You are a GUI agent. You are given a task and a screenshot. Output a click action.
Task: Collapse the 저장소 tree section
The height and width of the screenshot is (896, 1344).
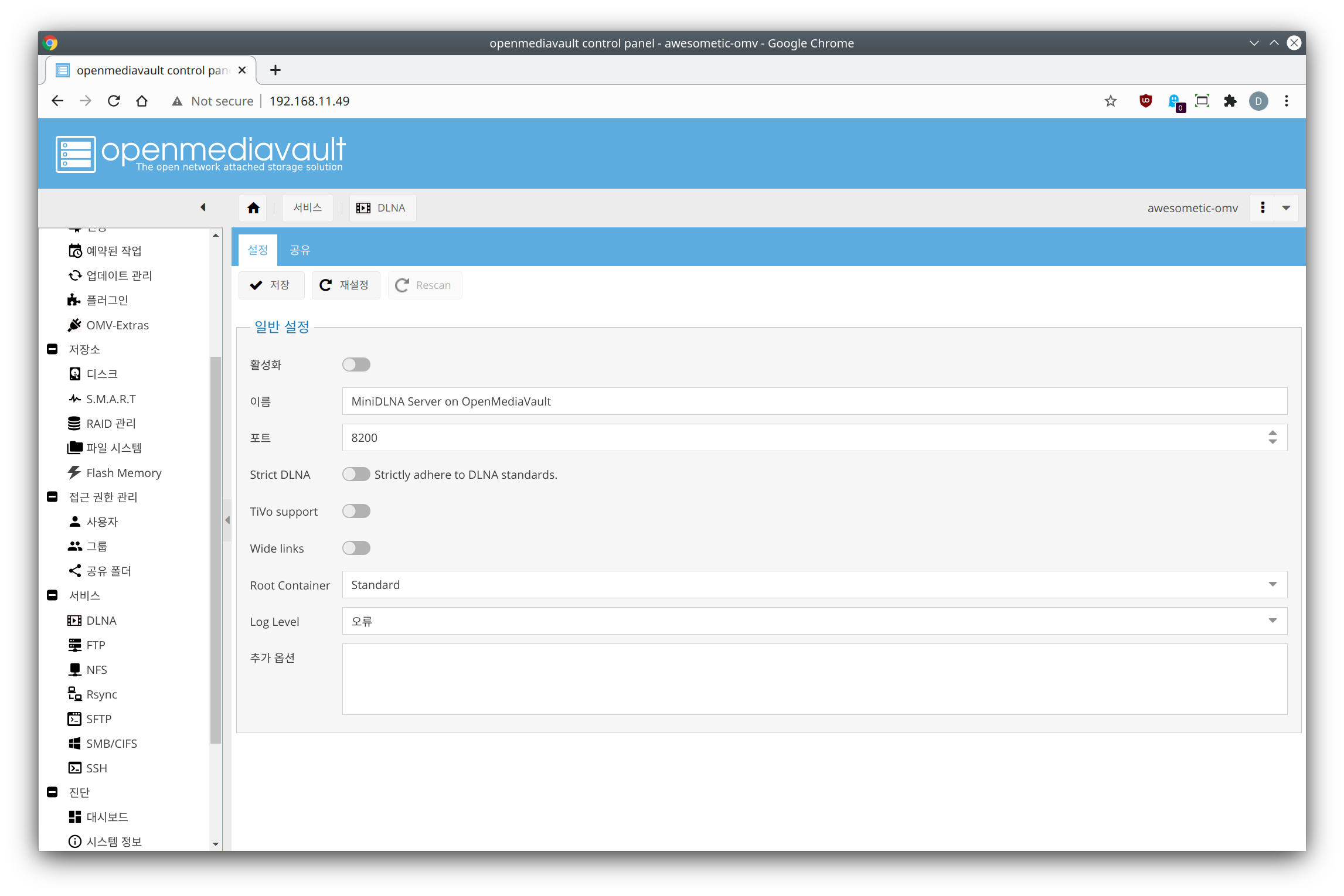pyautogui.click(x=52, y=349)
